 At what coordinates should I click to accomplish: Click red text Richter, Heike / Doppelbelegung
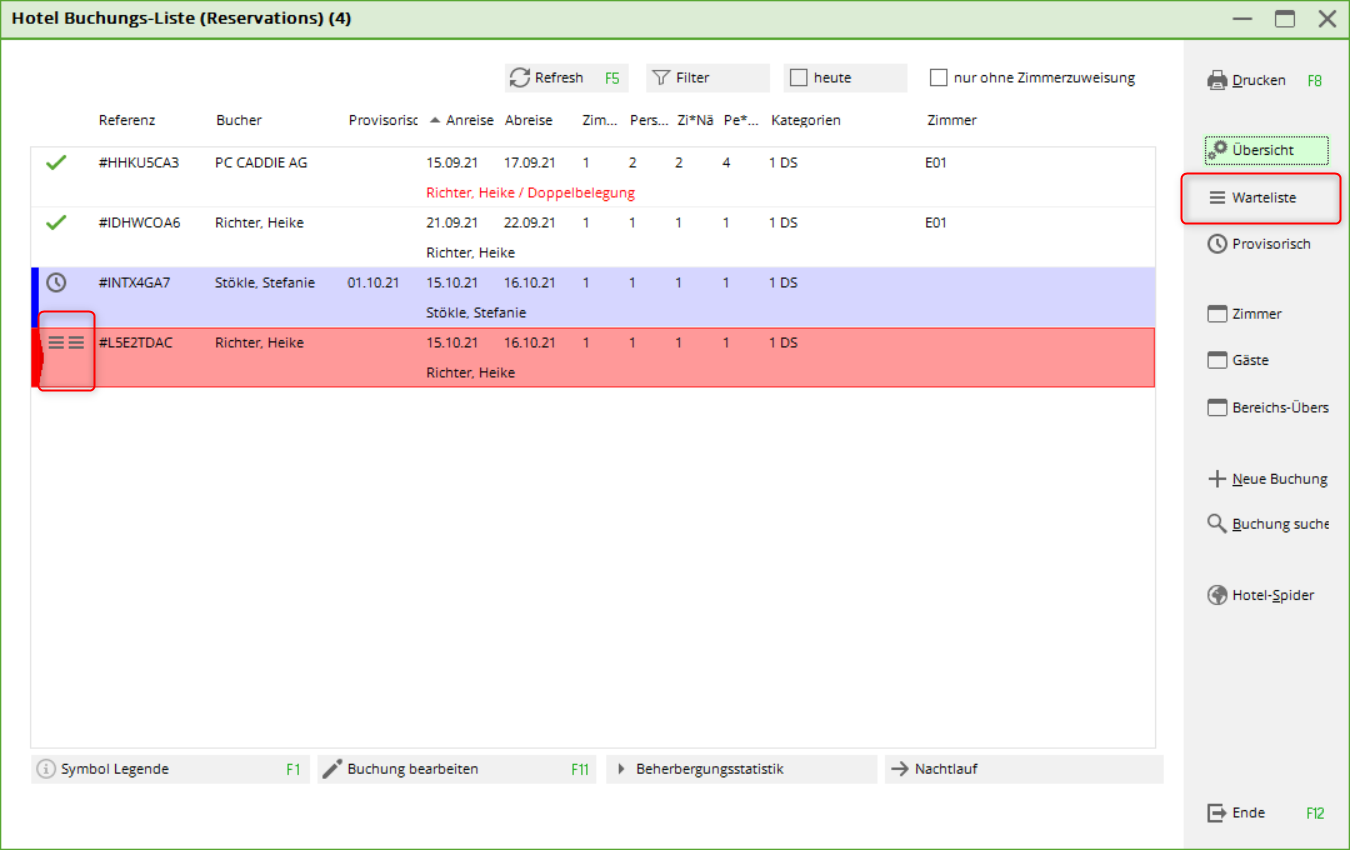[x=530, y=192]
